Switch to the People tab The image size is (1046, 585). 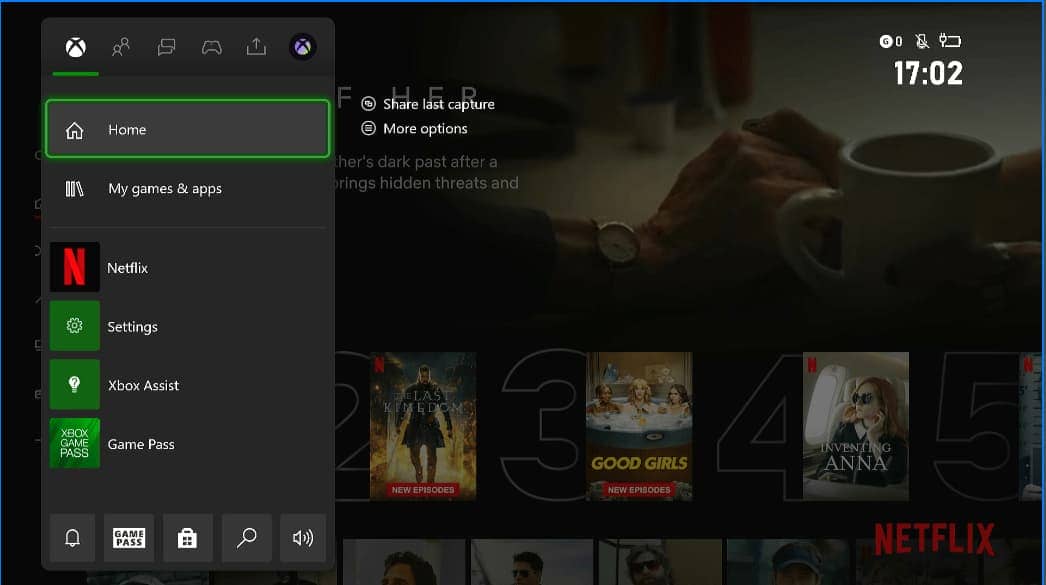tap(121, 47)
